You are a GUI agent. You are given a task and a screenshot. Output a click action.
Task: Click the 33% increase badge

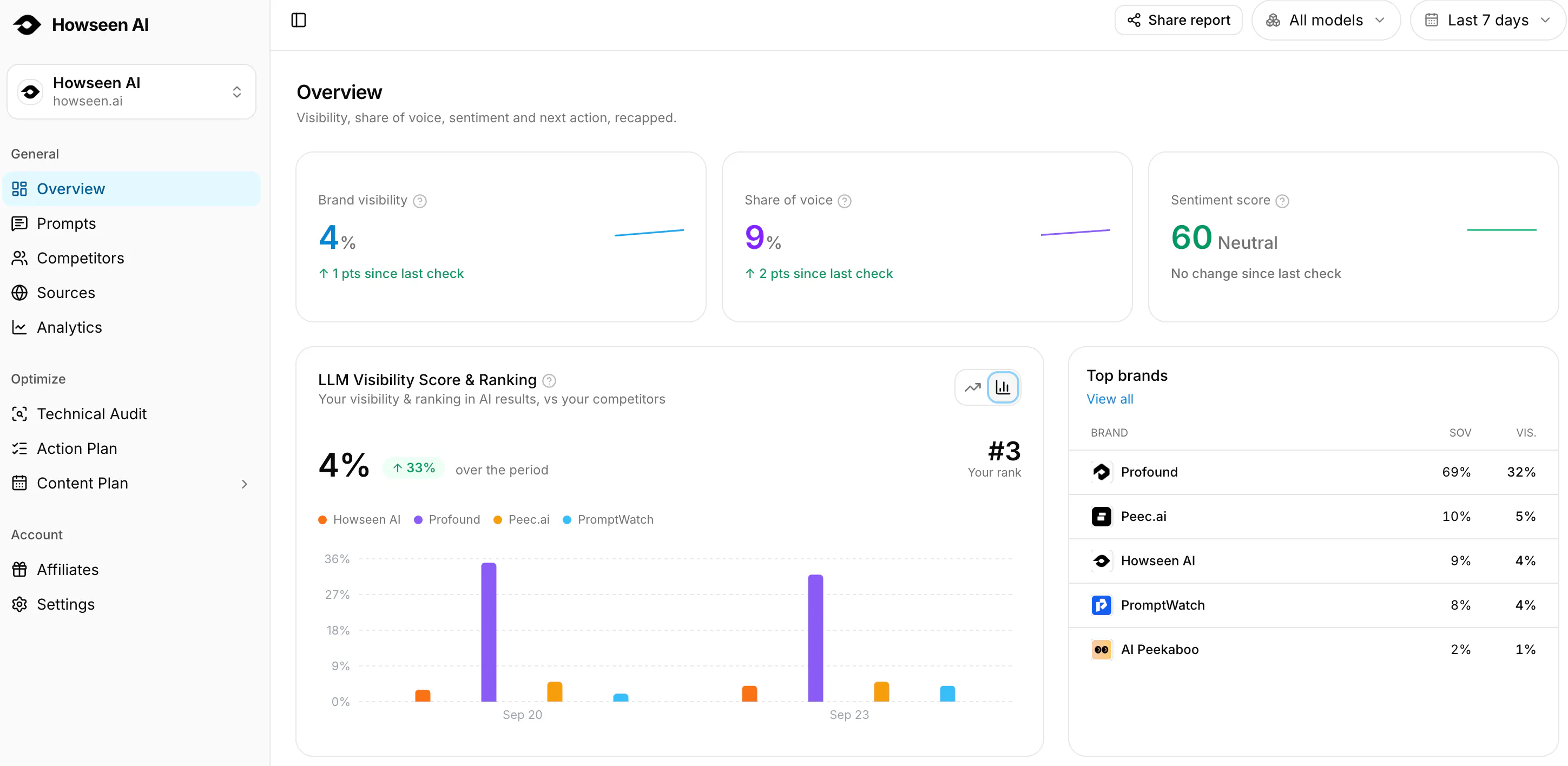point(414,468)
